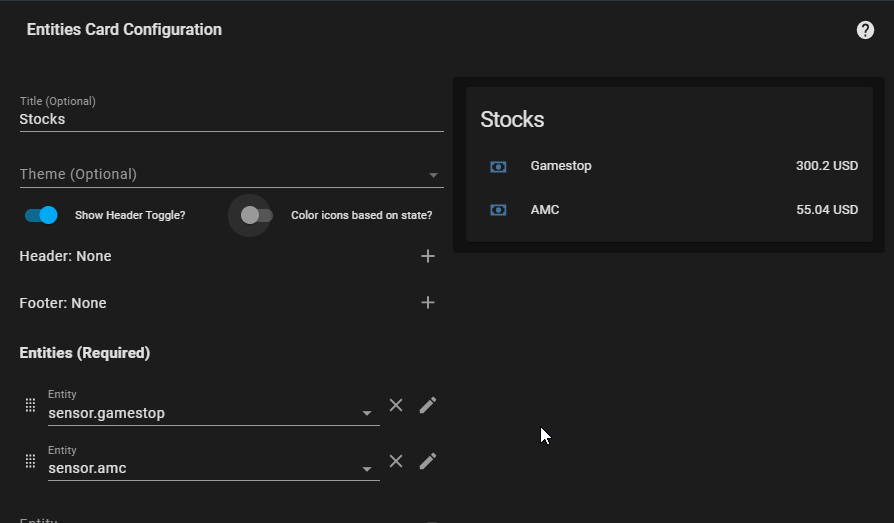Enable Color icons based on state
The height and width of the screenshot is (523, 894).
pos(256,215)
